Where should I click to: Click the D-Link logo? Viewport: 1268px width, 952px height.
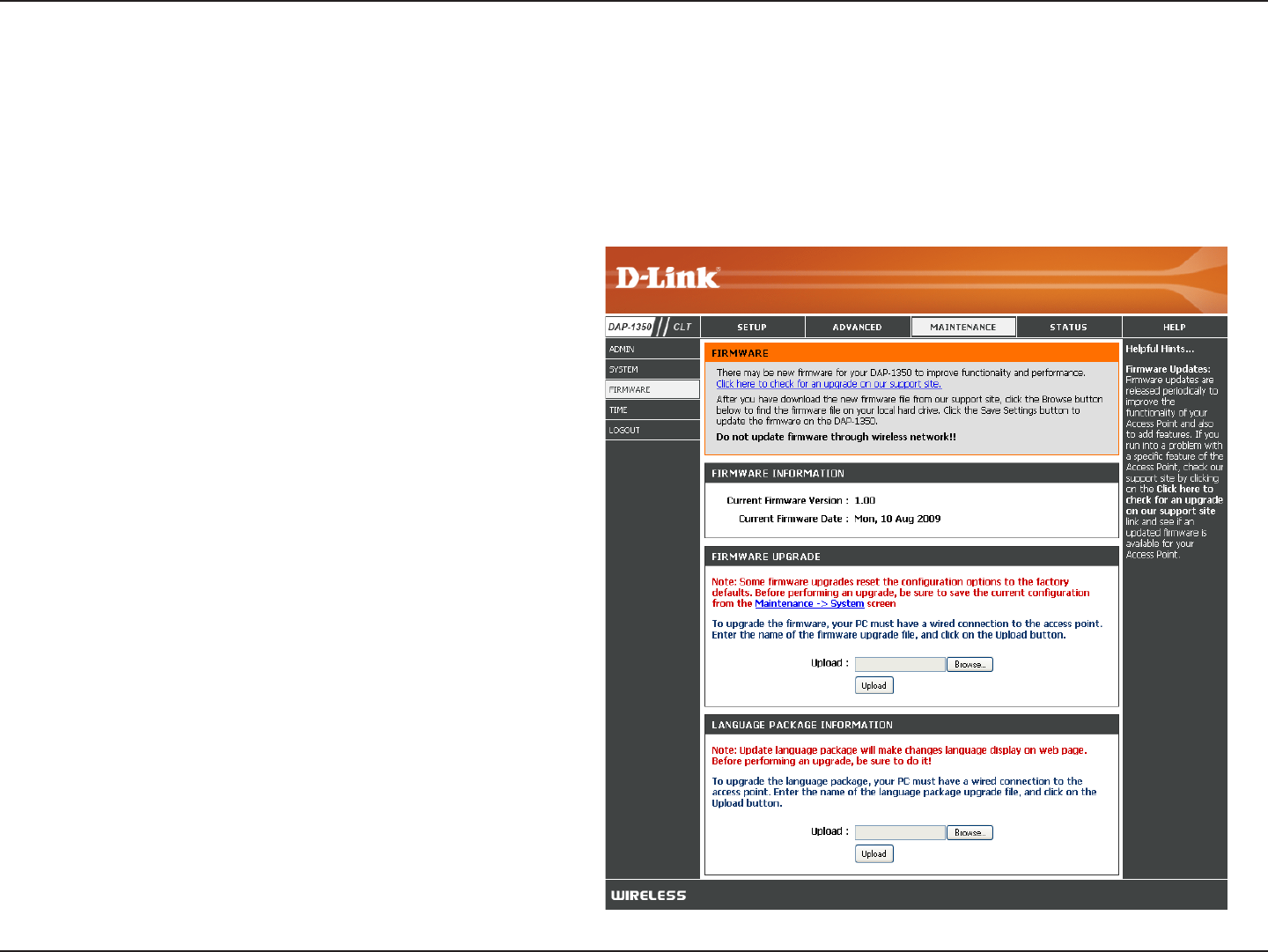667,278
